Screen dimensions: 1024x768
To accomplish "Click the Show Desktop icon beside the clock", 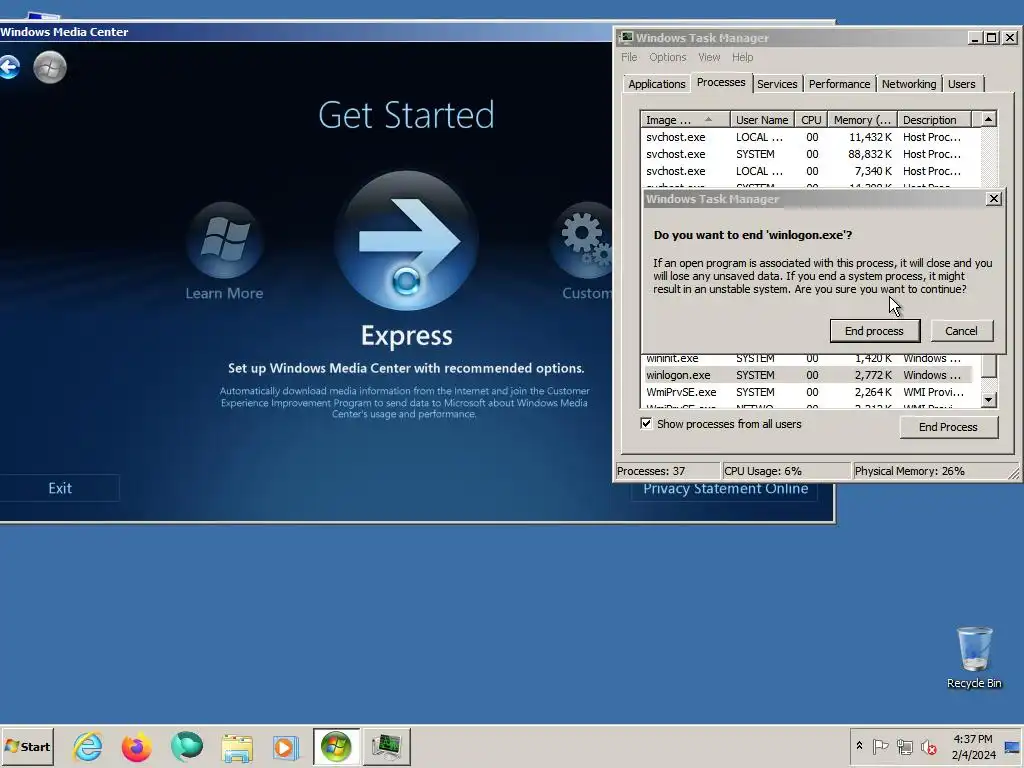I will click(x=1012, y=747).
